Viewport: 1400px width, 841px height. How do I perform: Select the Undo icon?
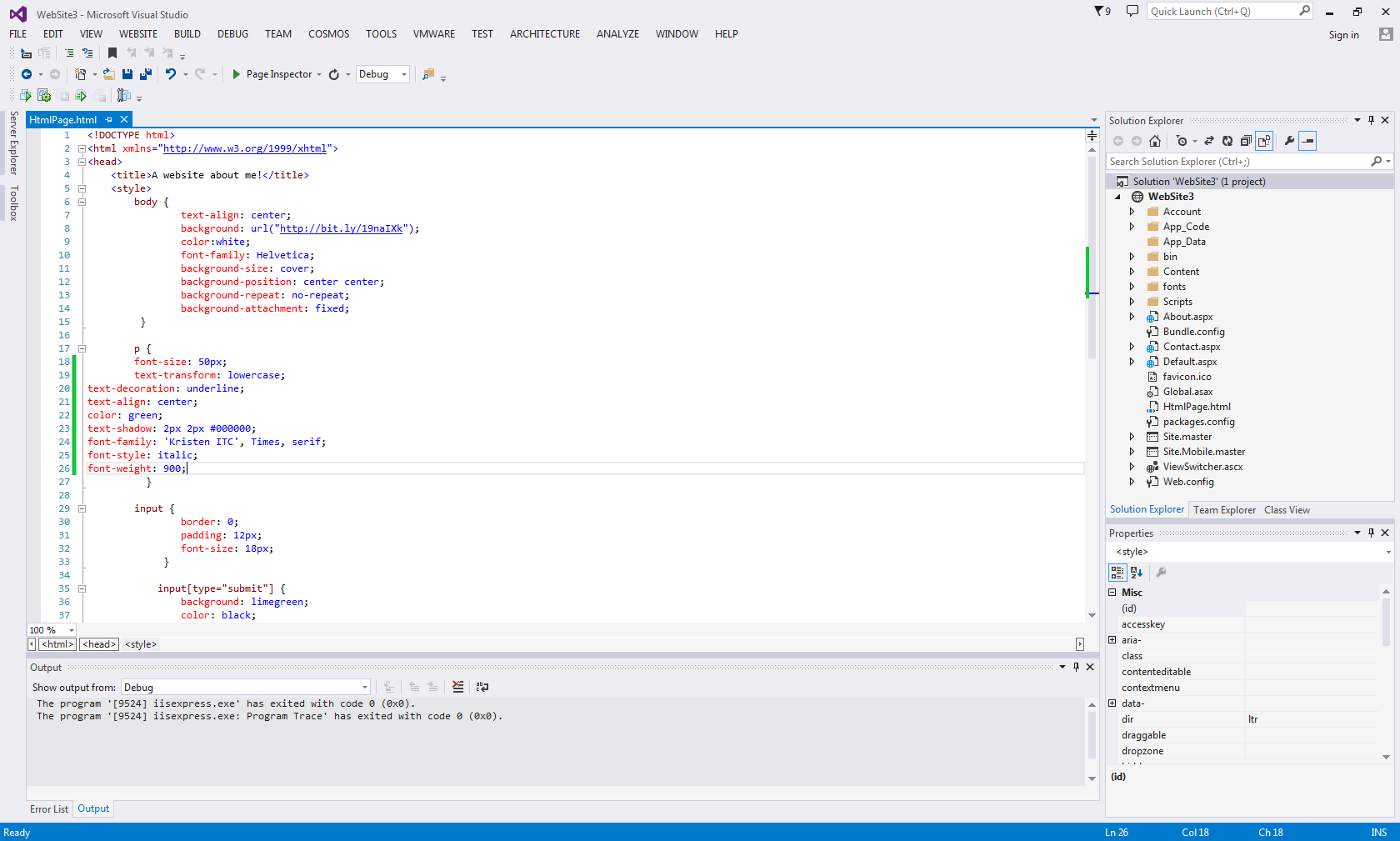click(171, 74)
